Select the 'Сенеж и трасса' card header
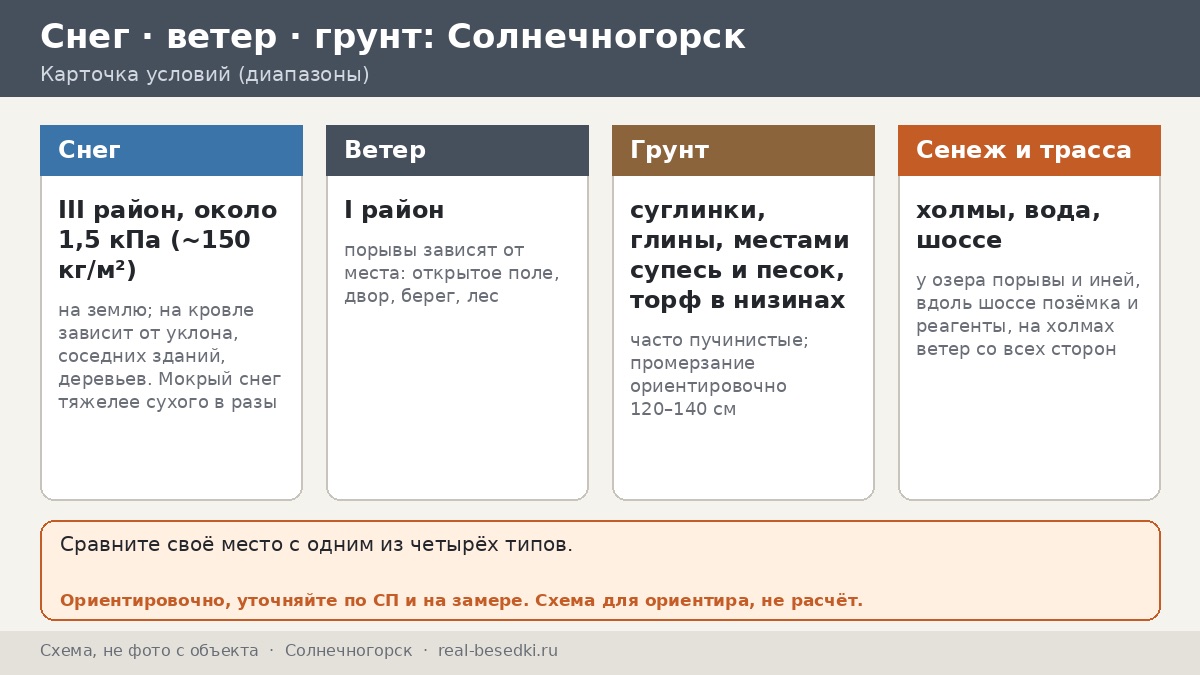 click(1029, 150)
